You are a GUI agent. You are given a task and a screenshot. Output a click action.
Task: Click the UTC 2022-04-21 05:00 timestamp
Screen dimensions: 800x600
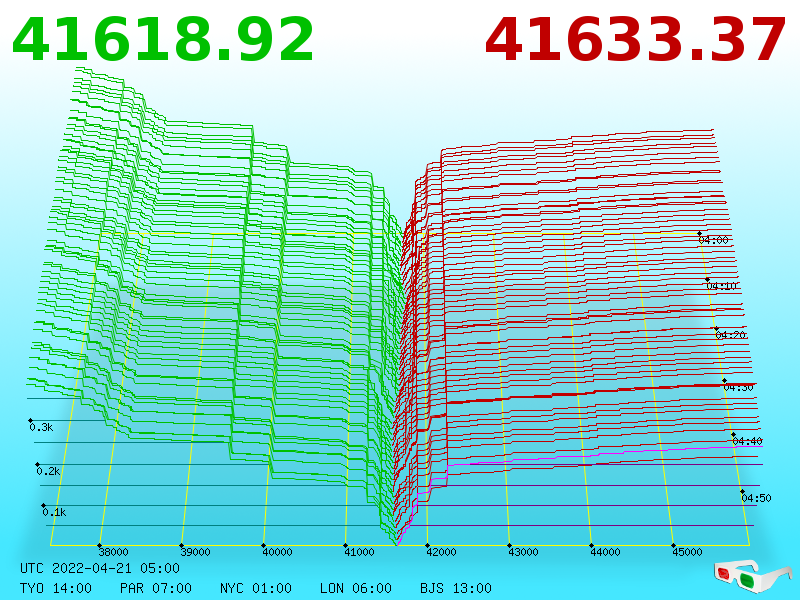100,568
